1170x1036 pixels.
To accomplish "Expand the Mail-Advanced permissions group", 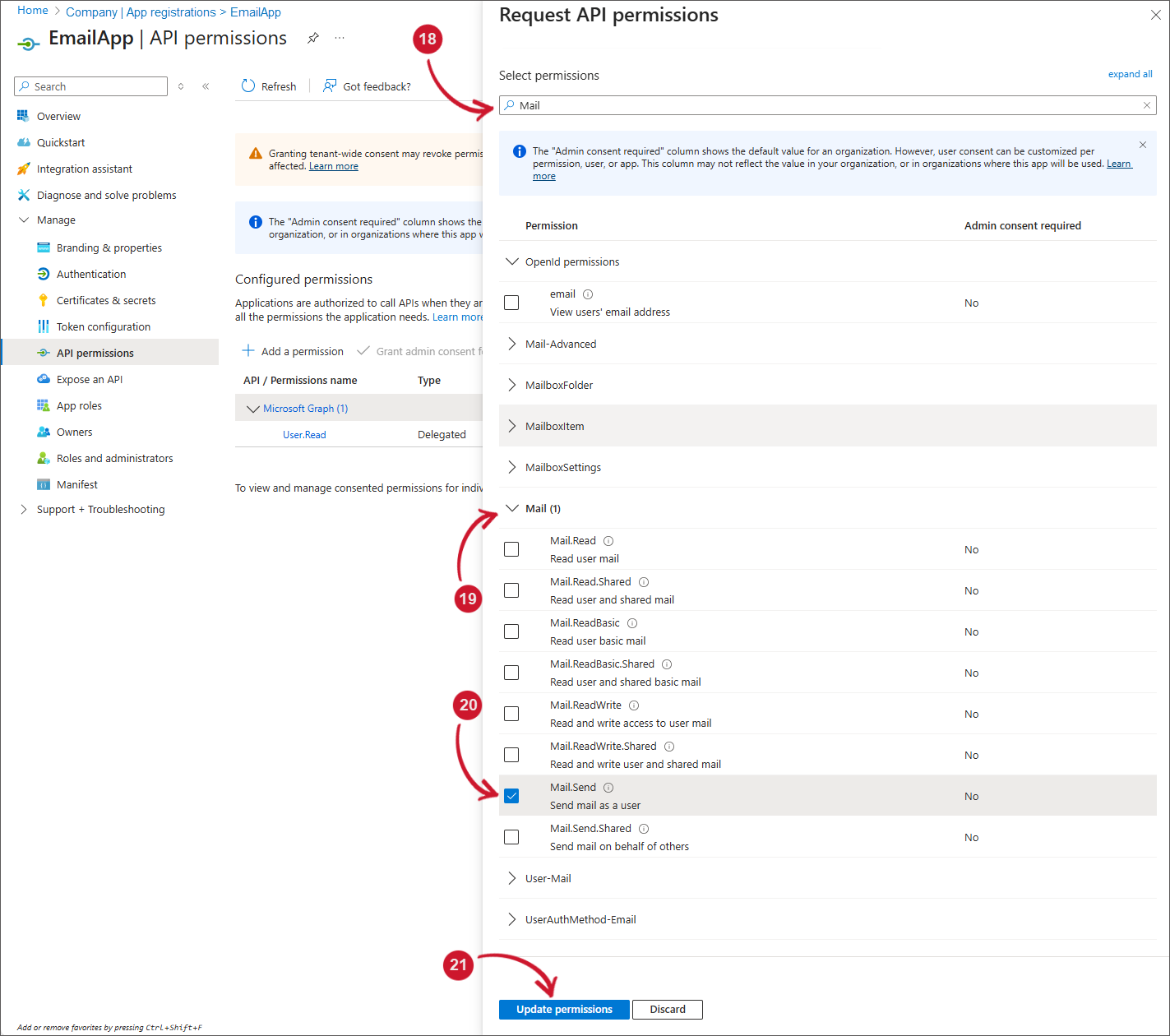I will 512,344.
